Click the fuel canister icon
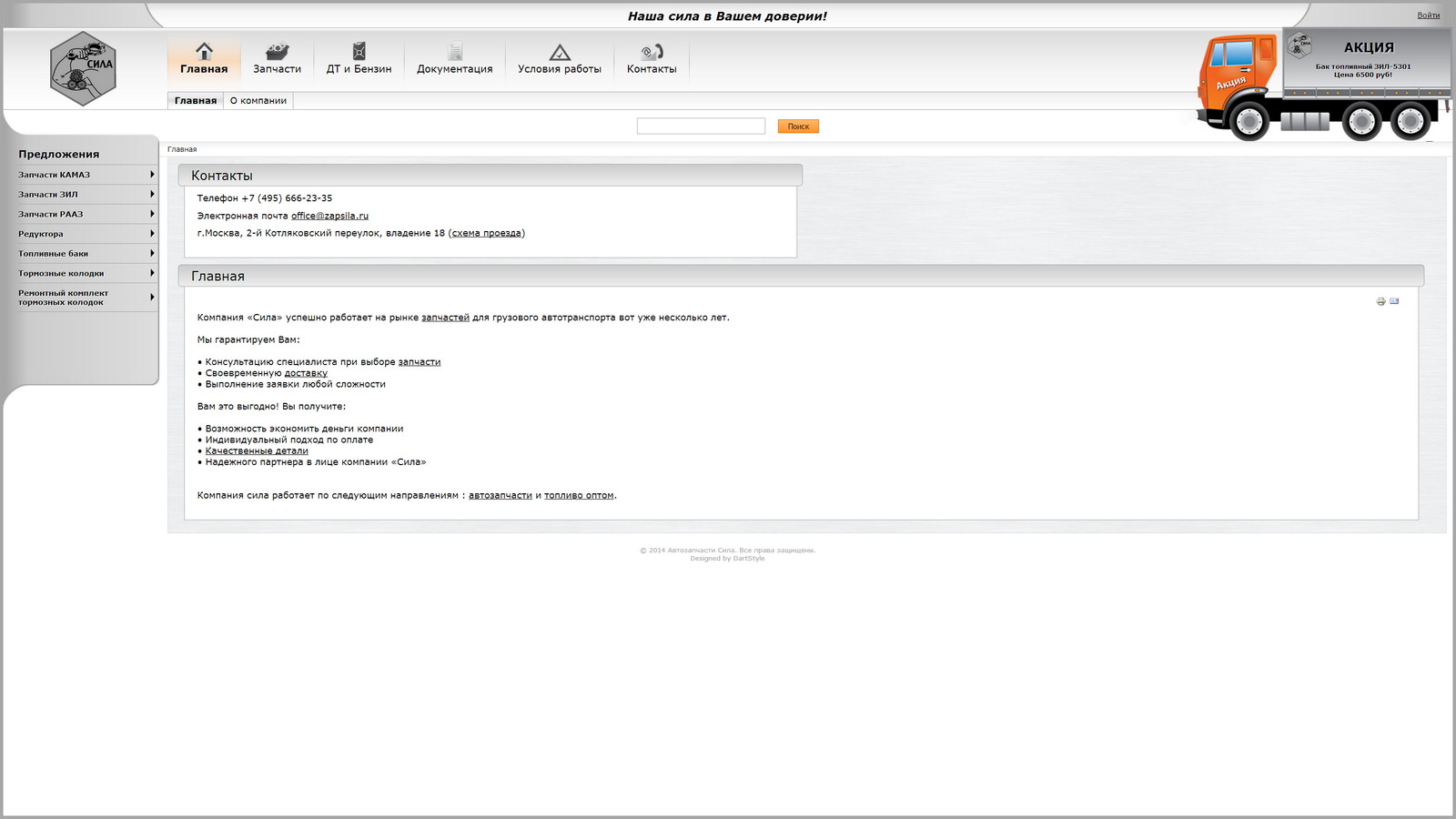Image resolution: width=1456 pixels, height=819 pixels. pyautogui.click(x=359, y=52)
